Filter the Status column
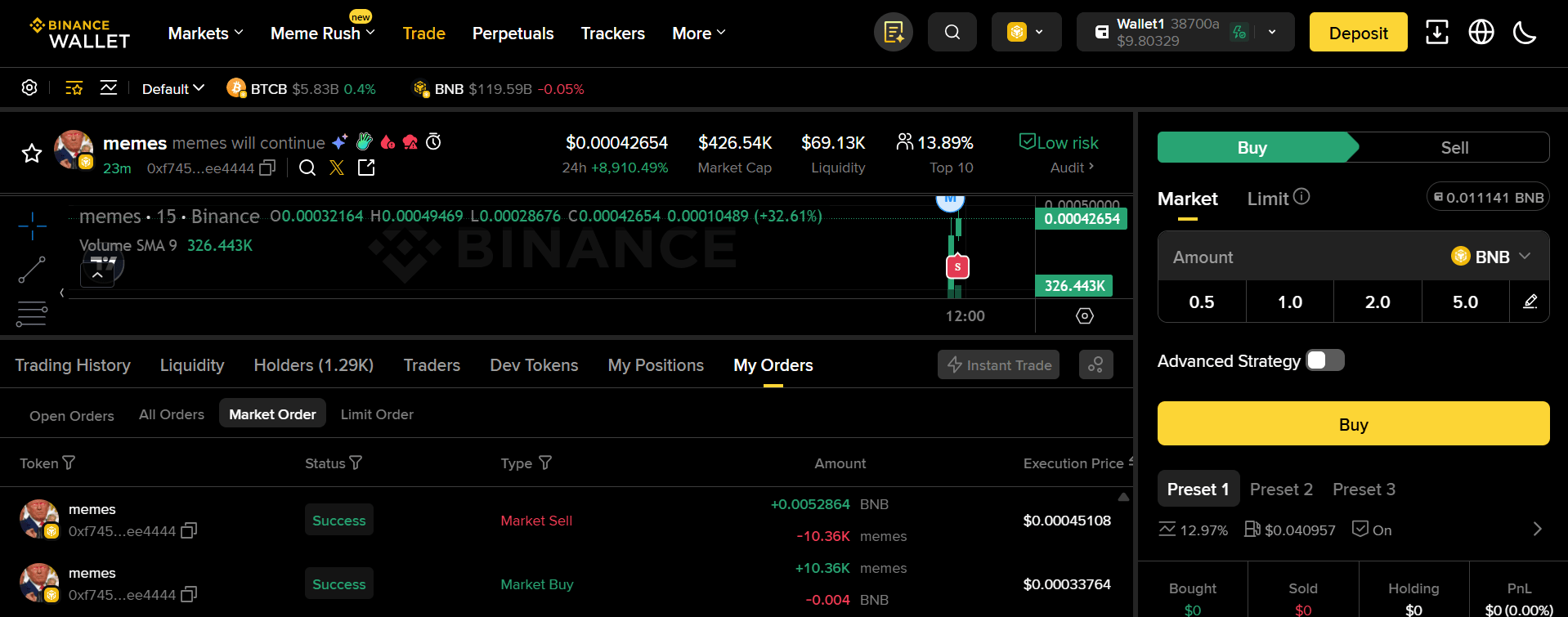This screenshot has width=1568, height=617. pos(356,463)
